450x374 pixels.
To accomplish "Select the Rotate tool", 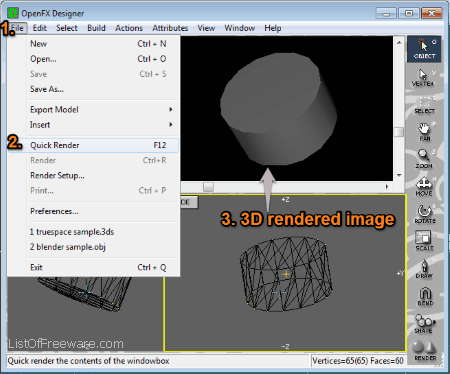I will 424,214.
